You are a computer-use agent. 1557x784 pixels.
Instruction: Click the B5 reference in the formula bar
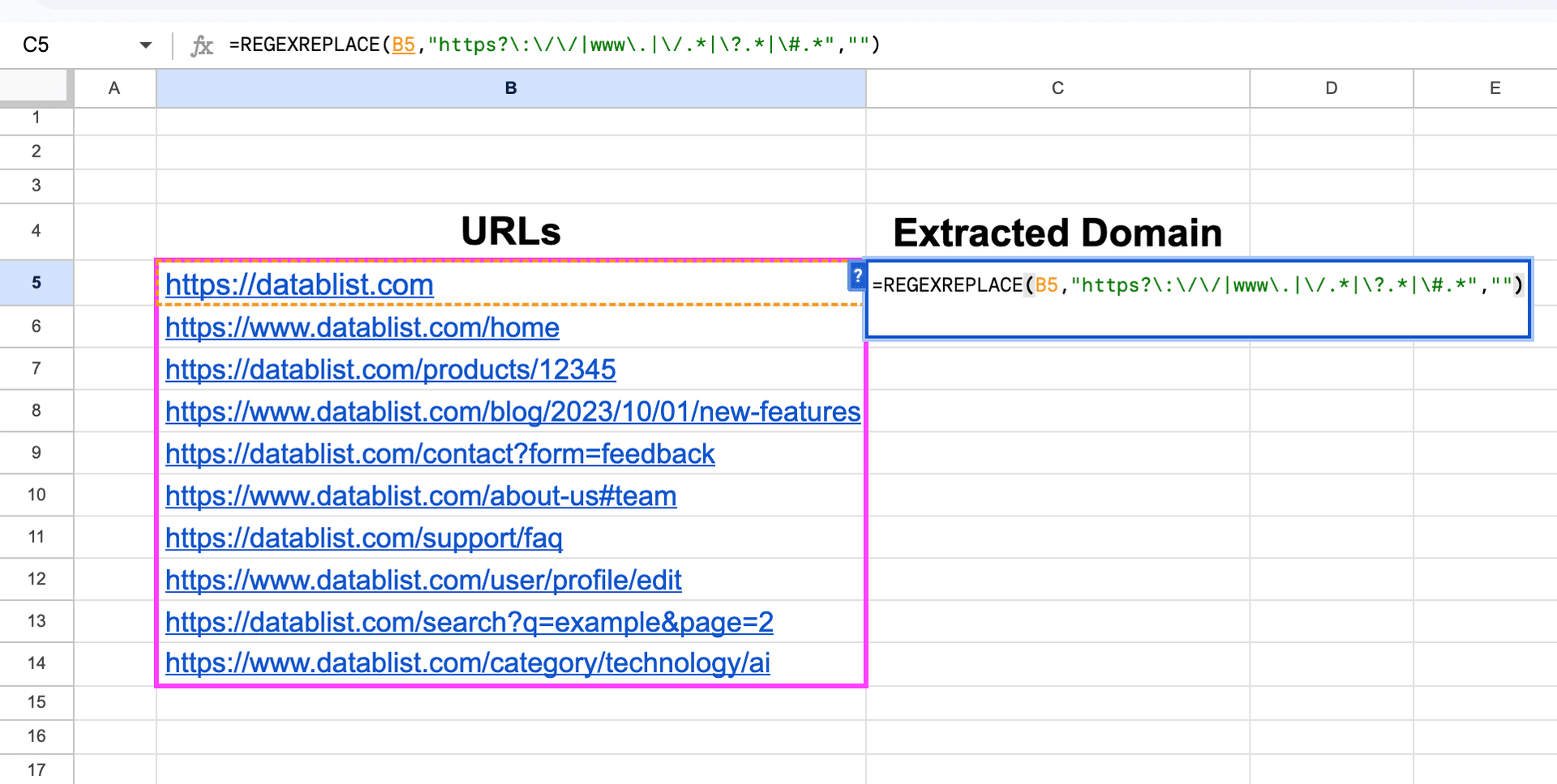tap(403, 45)
